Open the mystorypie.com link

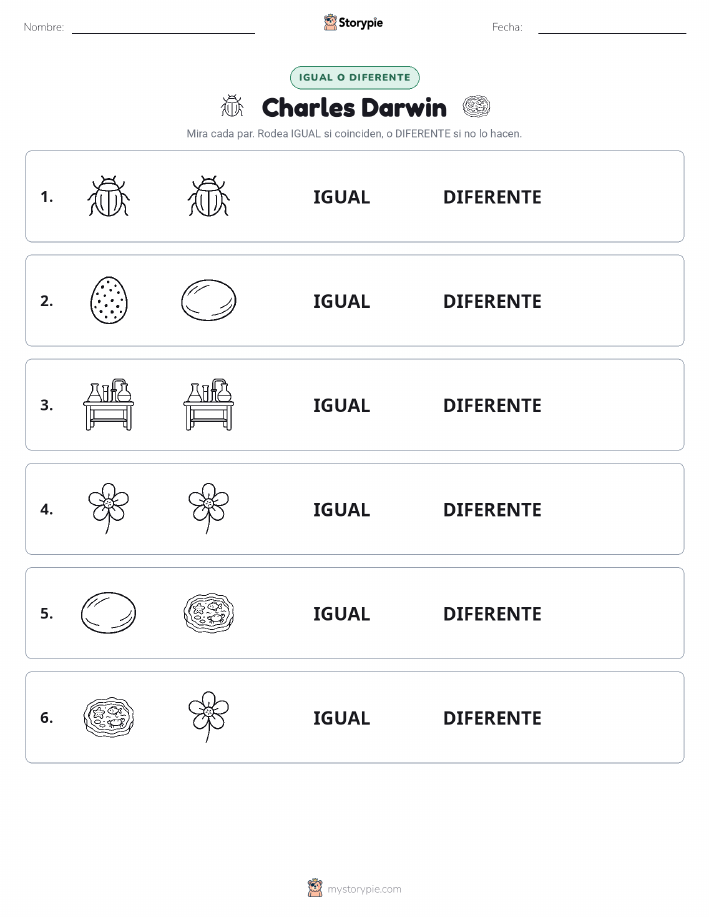pyautogui.click(x=354, y=888)
